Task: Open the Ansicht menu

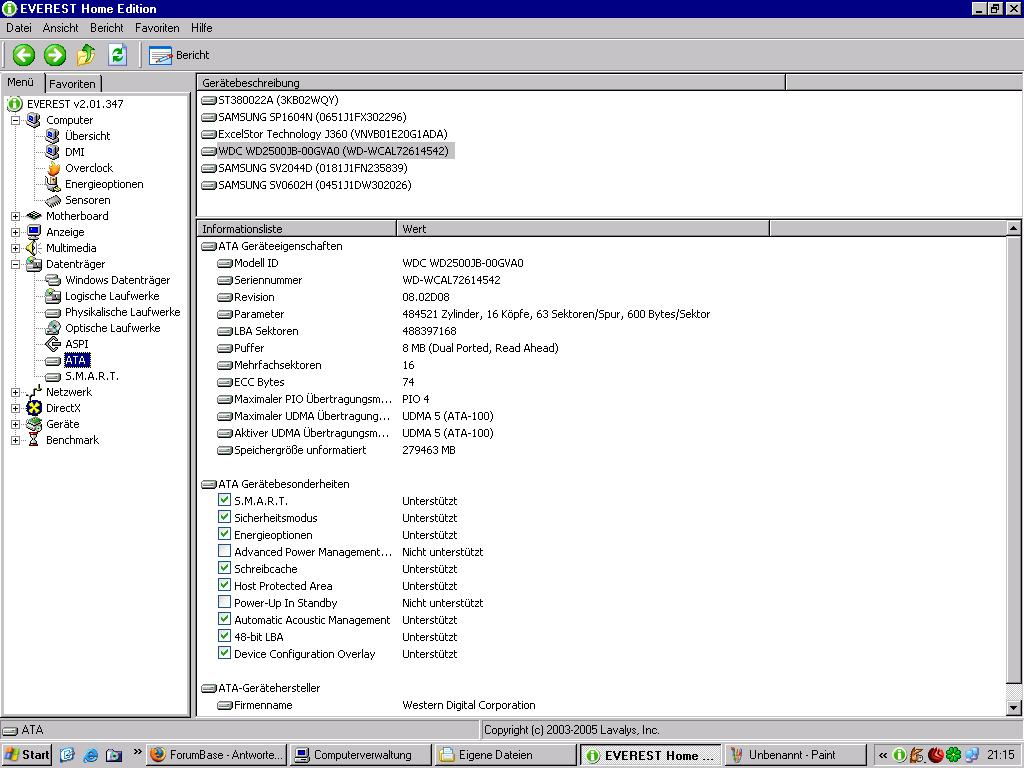Action: 60,28
